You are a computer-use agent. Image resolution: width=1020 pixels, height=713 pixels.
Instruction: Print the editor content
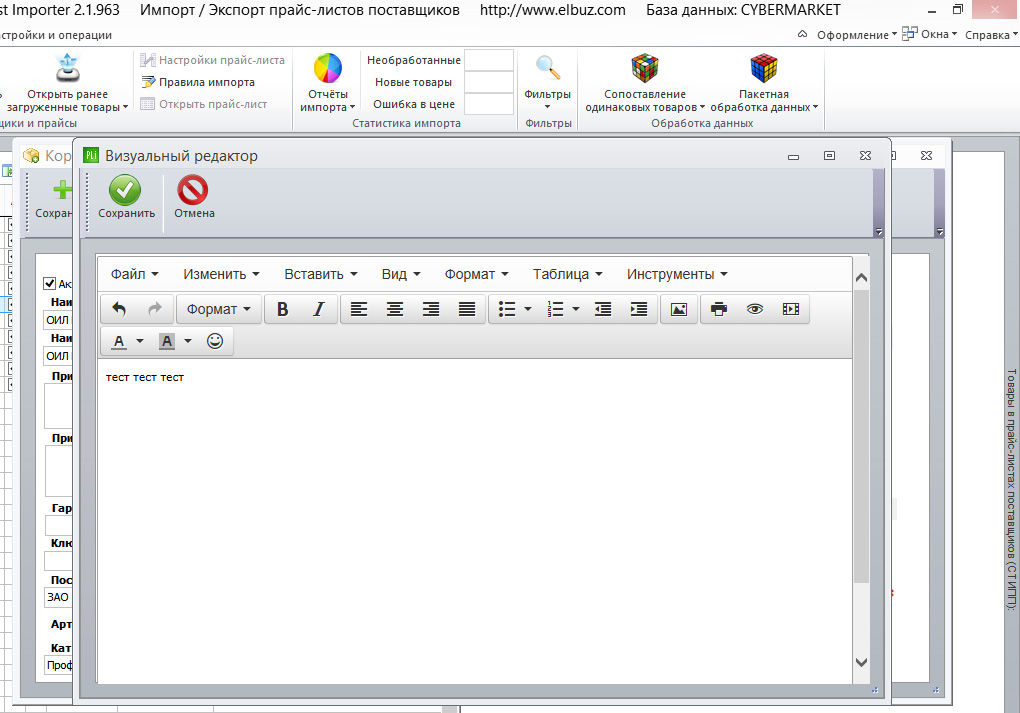click(x=719, y=309)
